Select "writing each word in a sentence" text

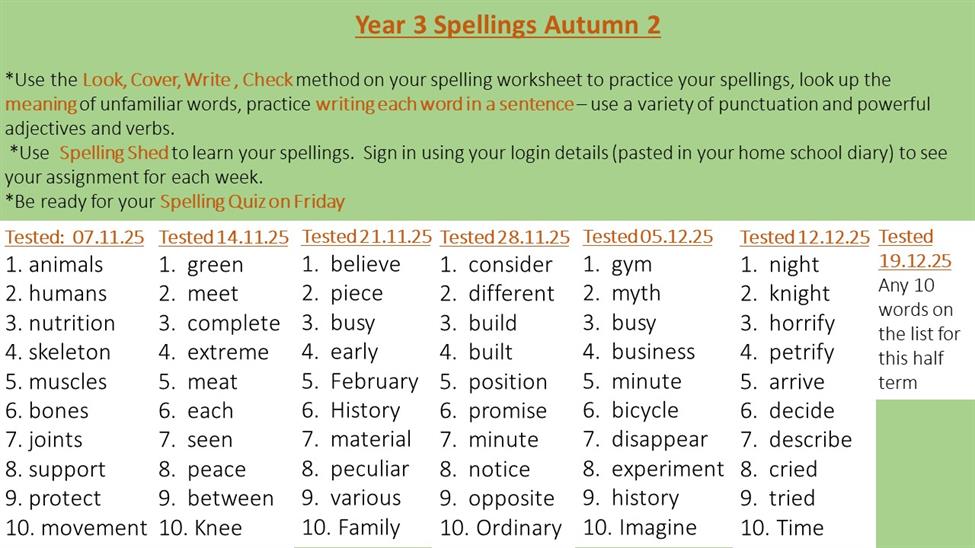445,104
